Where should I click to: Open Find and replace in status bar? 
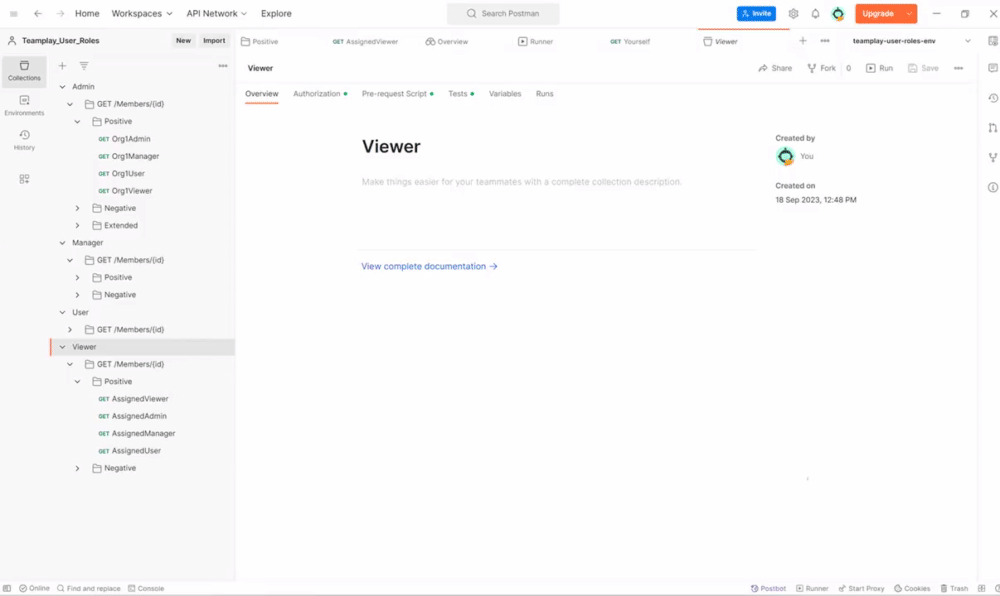point(88,588)
